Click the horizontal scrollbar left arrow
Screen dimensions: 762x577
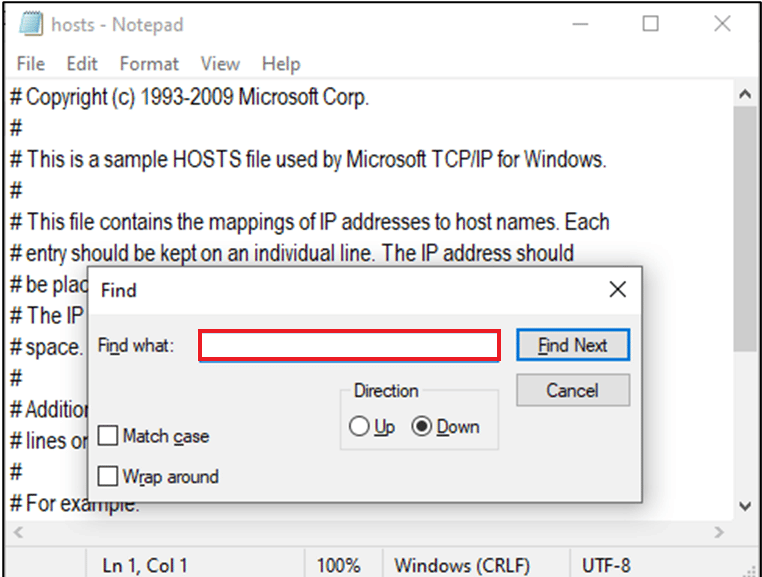18,532
